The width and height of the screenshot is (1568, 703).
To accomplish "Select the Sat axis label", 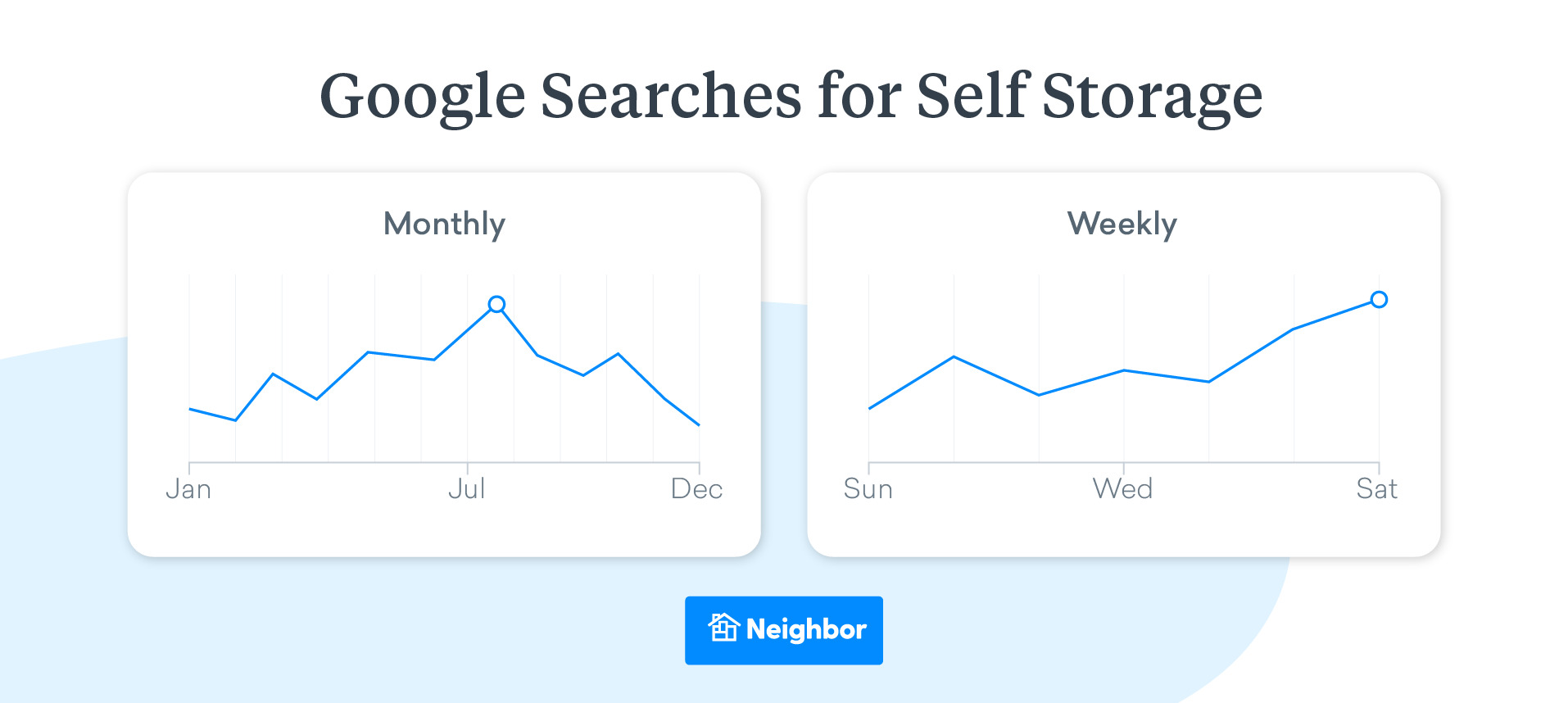I will click(1376, 489).
